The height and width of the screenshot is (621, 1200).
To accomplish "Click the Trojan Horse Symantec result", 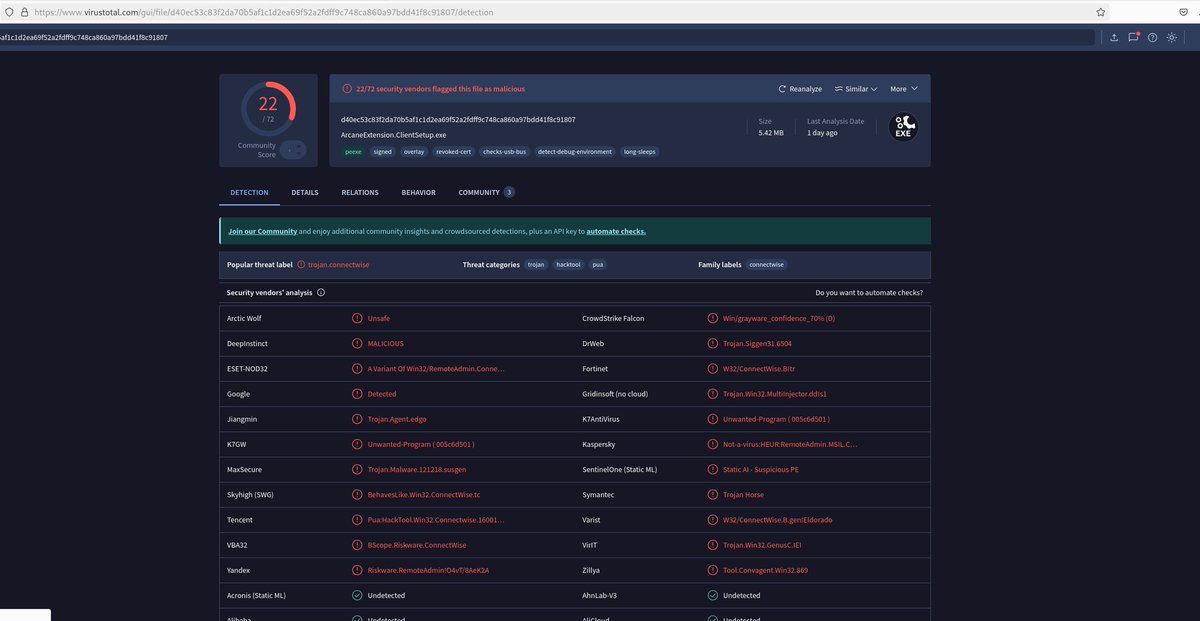I will point(743,495).
